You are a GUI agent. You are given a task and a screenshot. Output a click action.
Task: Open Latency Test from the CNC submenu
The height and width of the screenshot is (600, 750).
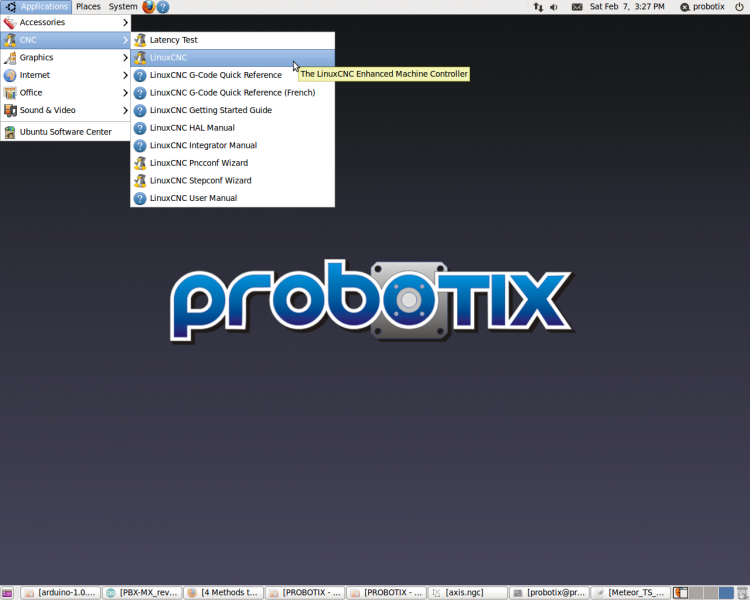point(232,40)
